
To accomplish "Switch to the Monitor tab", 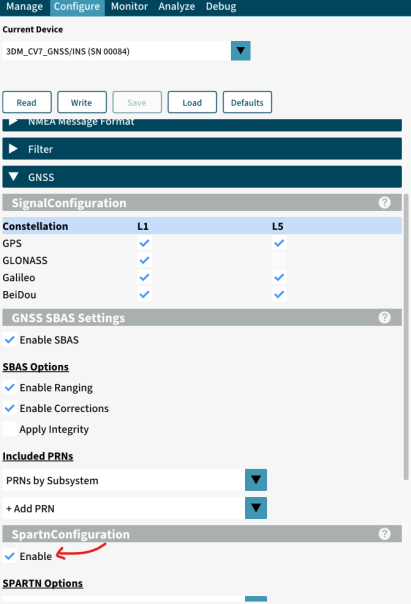I will [x=129, y=7].
